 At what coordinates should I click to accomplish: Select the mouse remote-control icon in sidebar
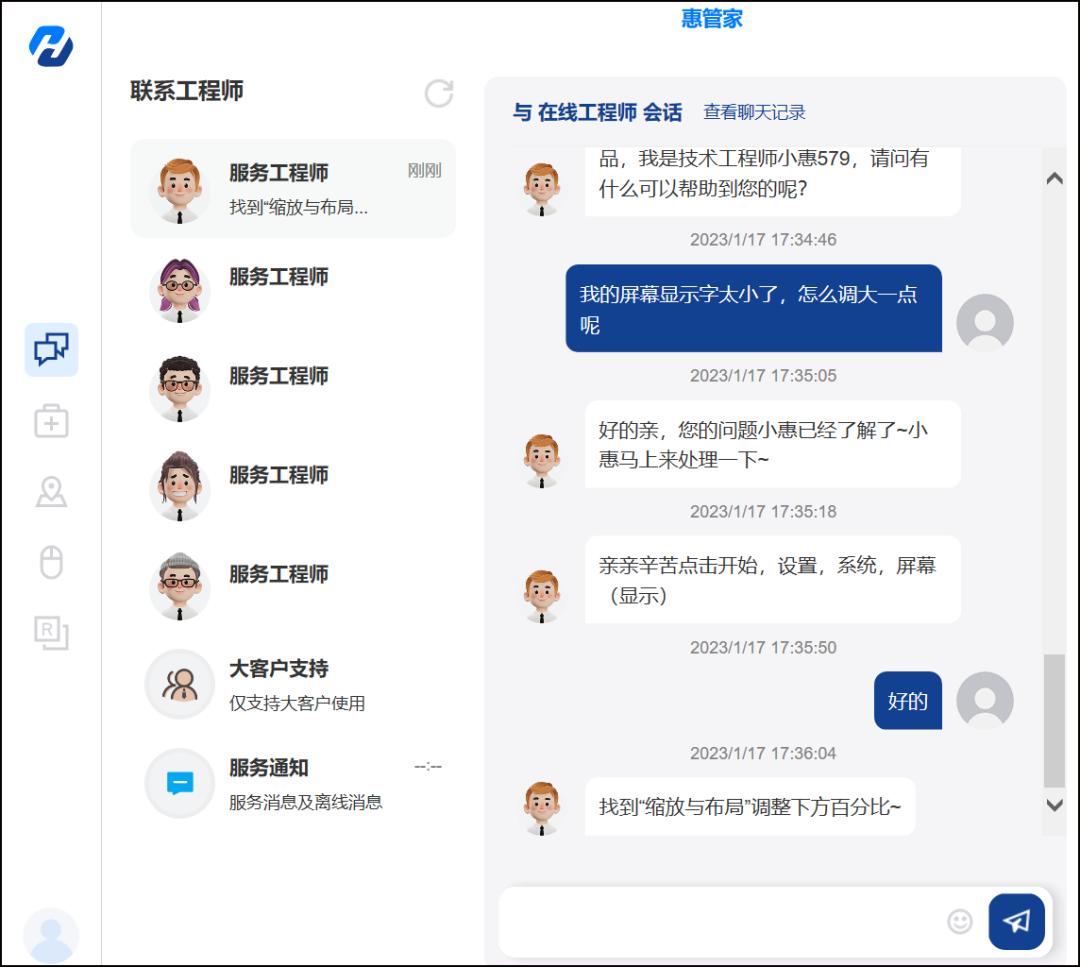pyautogui.click(x=50, y=561)
